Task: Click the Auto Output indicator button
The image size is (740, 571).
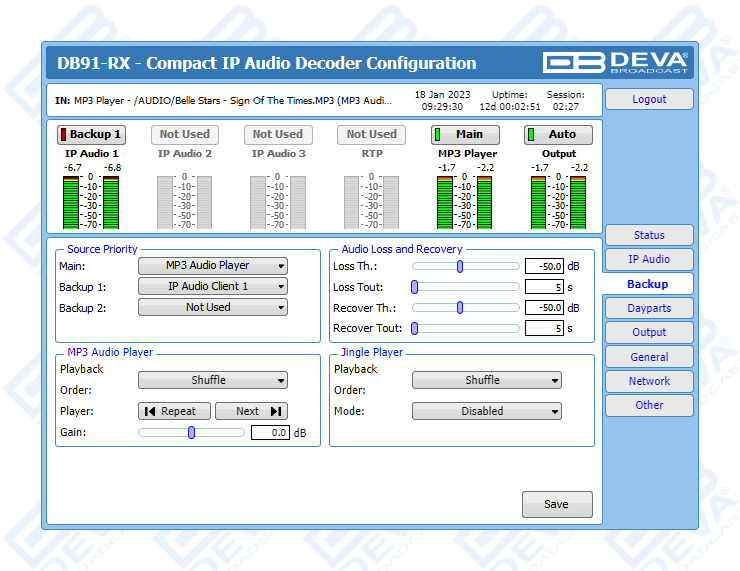Action: point(558,134)
